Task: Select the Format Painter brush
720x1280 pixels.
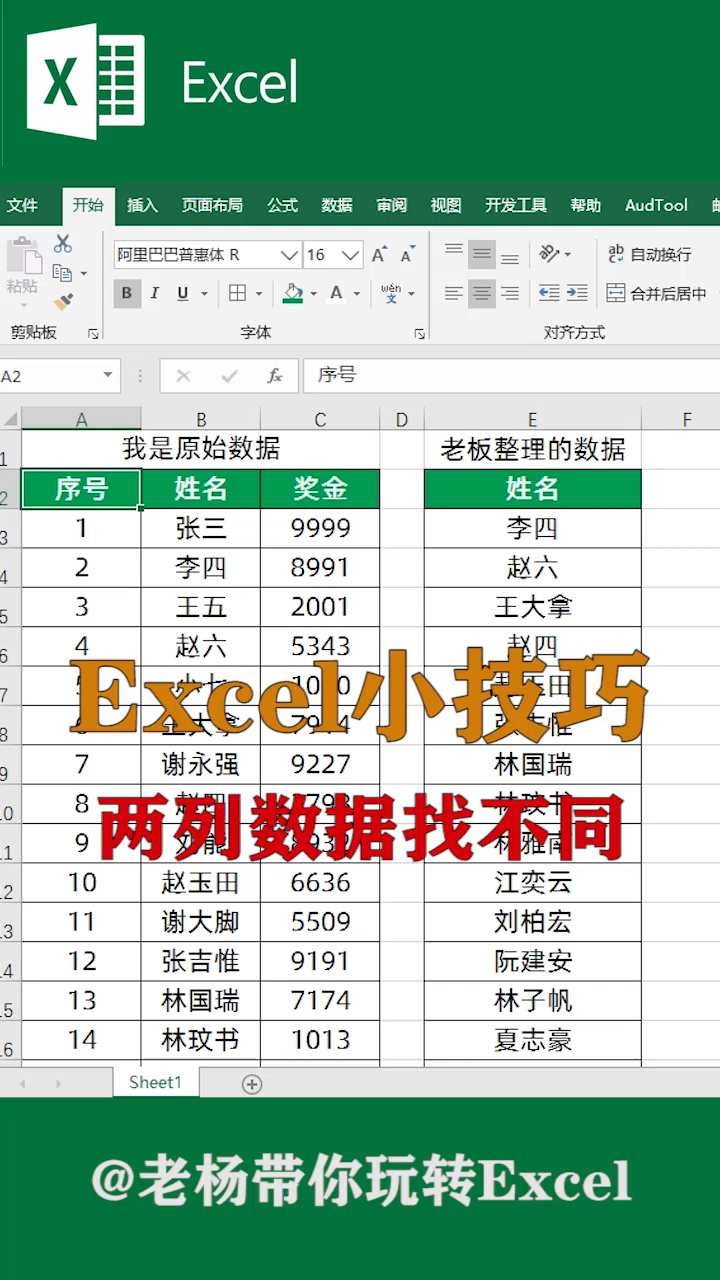Action: [x=63, y=301]
